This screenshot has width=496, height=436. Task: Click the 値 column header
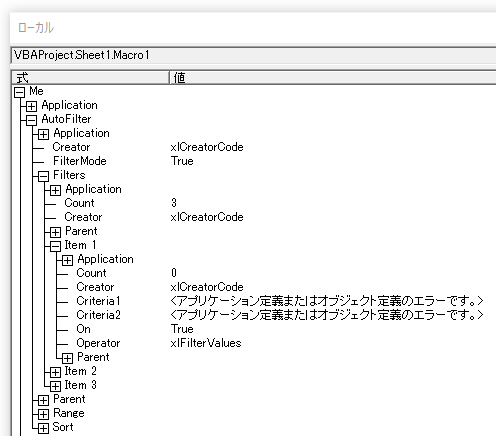tap(333, 78)
